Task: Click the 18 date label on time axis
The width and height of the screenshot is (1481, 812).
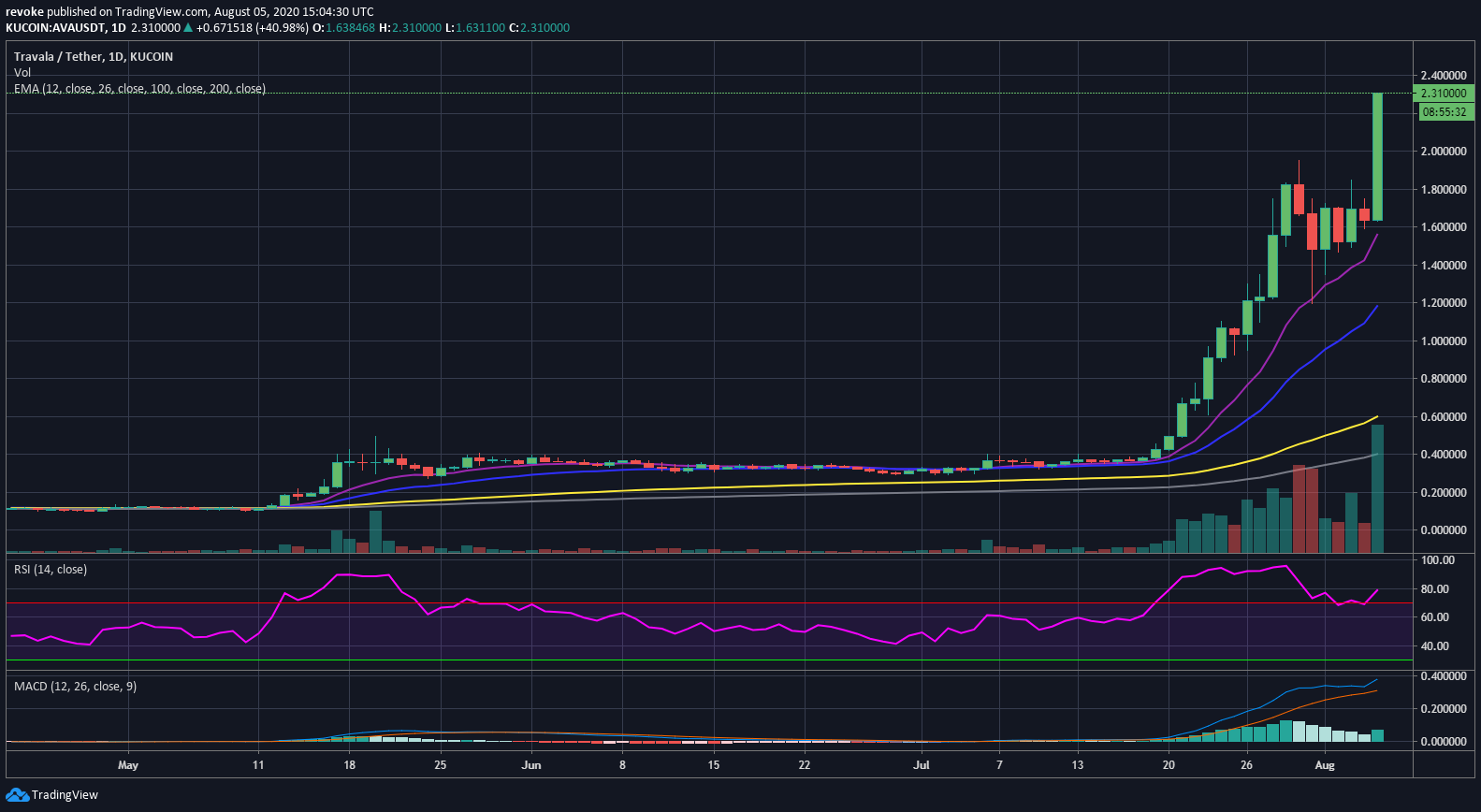Action: click(x=349, y=765)
